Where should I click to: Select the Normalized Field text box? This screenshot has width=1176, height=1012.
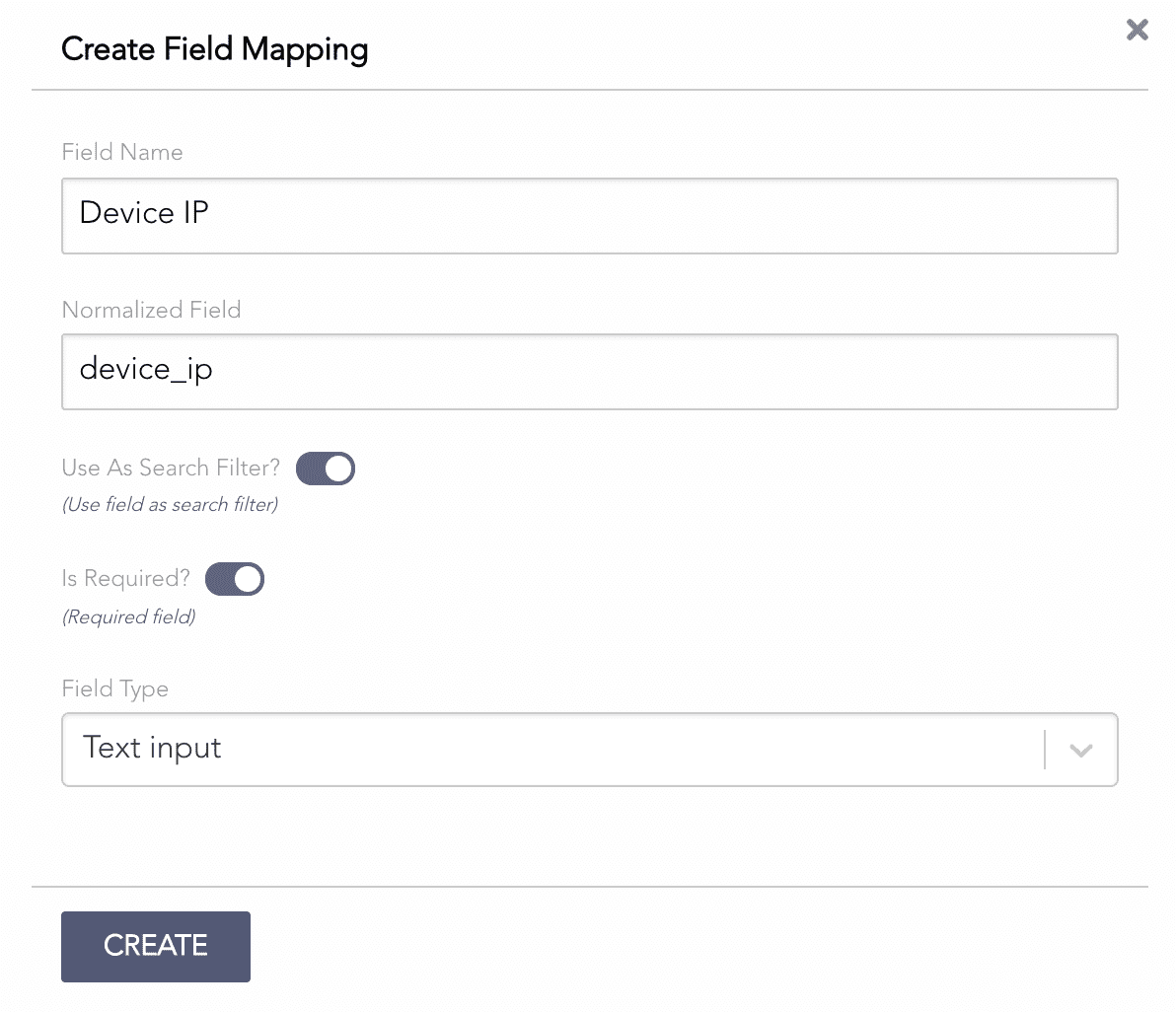pyautogui.click(x=589, y=372)
